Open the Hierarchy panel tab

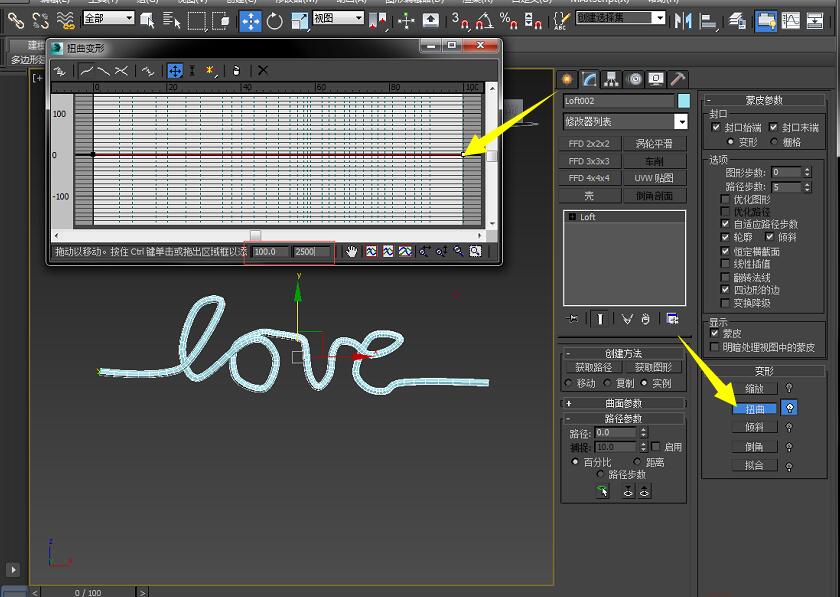[x=612, y=80]
